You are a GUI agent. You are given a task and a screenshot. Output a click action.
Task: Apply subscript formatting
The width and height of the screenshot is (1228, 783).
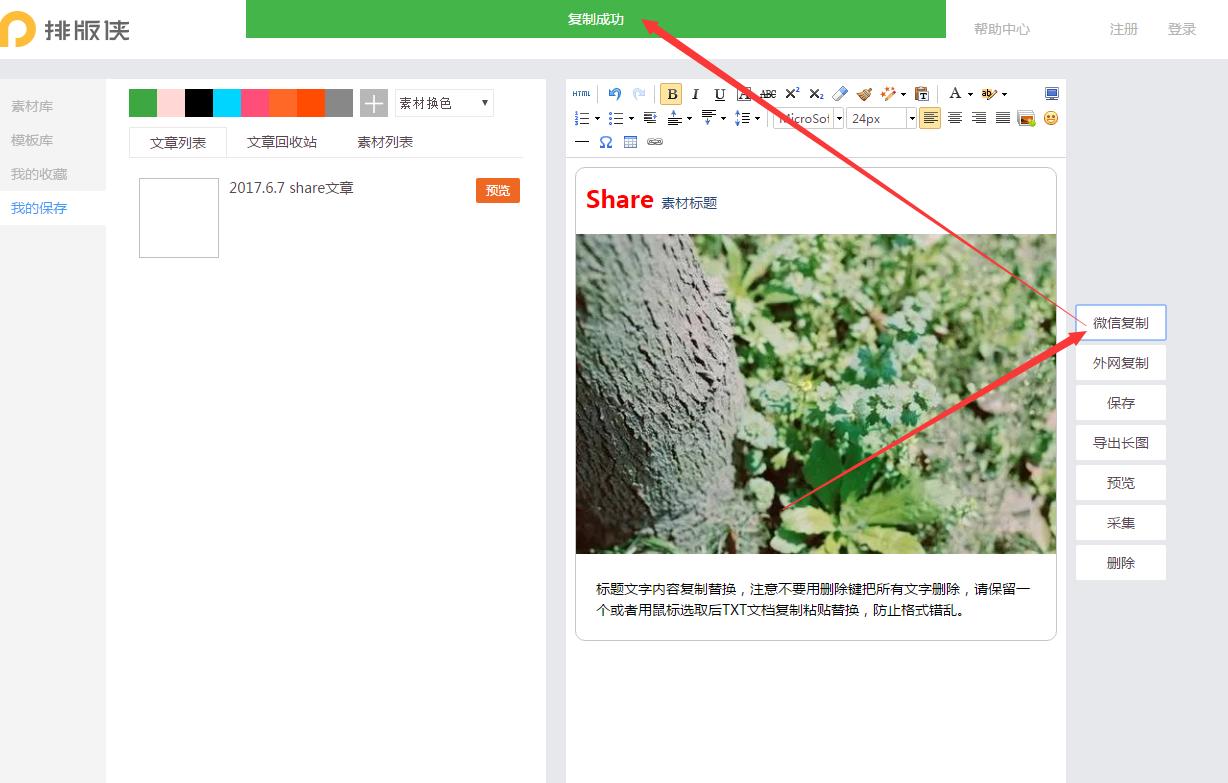pos(816,93)
